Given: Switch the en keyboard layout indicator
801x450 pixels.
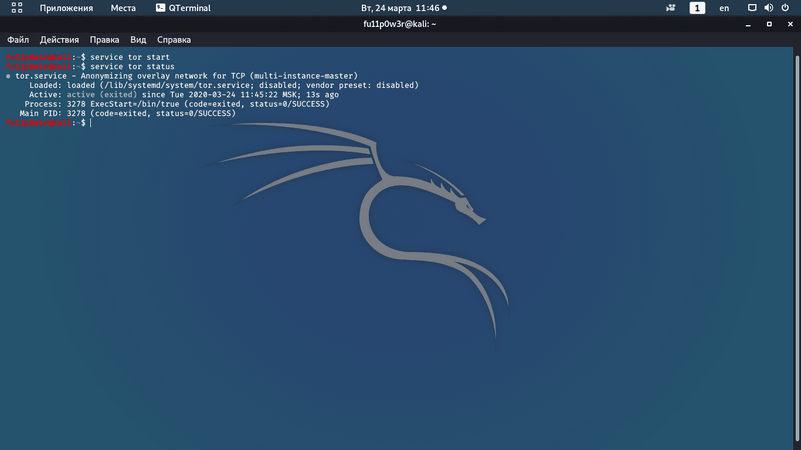Looking at the screenshot, I should [724, 8].
